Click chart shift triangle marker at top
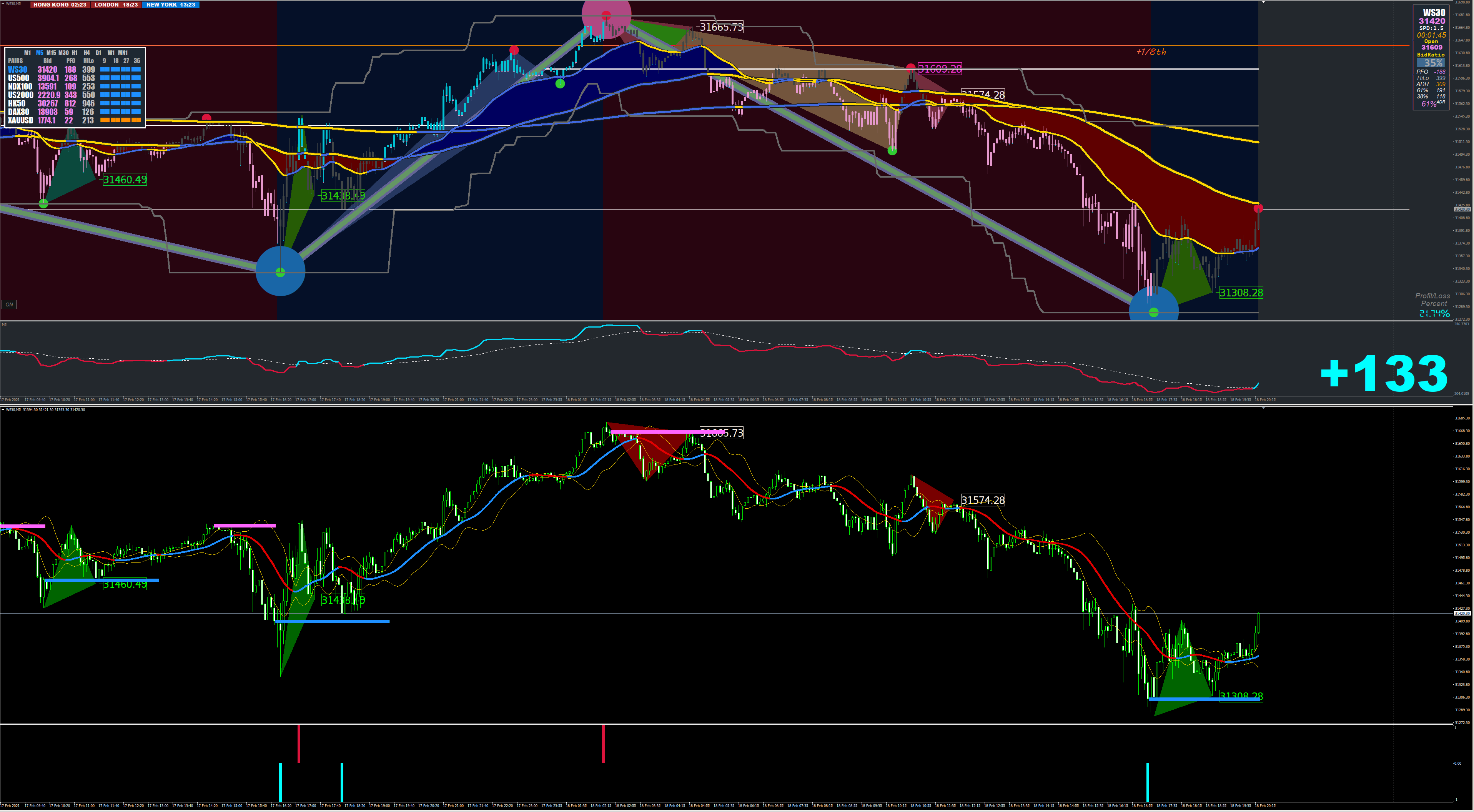Image resolution: width=1474 pixels, height=812 pixels. 1263,2
